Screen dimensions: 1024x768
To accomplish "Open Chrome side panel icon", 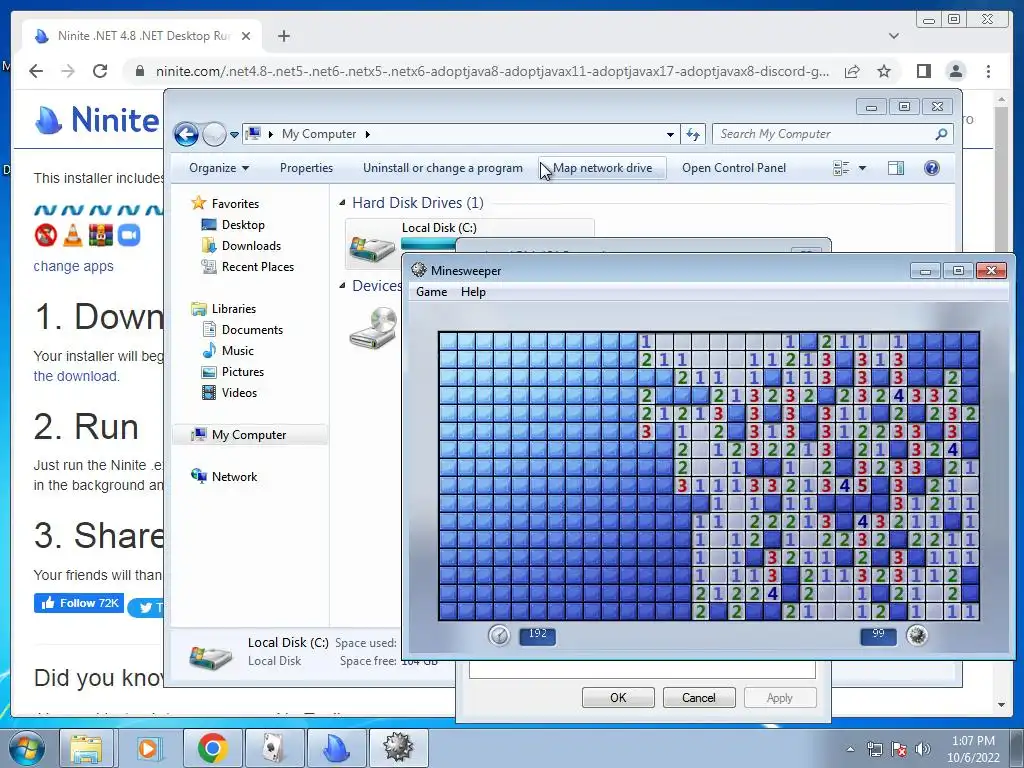I will (923, 71).
